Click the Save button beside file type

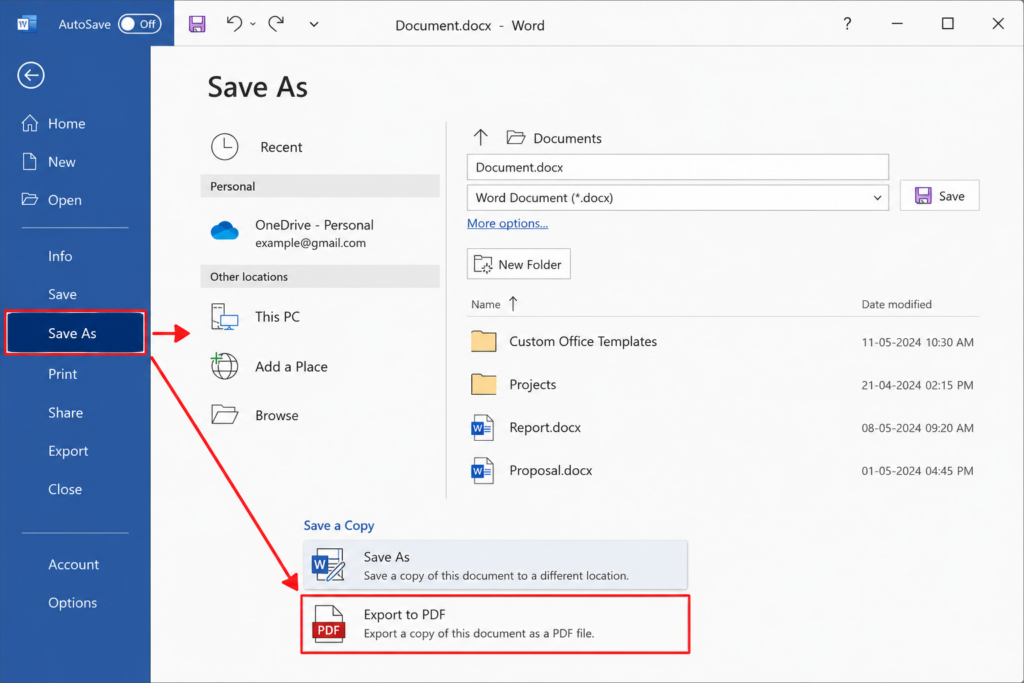(939, 196)
